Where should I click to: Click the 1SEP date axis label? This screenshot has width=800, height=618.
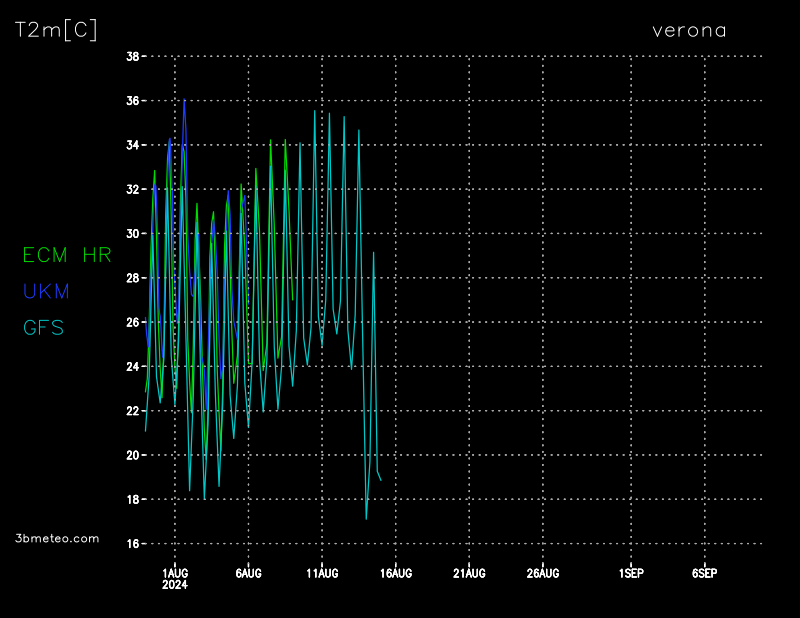click(x=631, y=573)
